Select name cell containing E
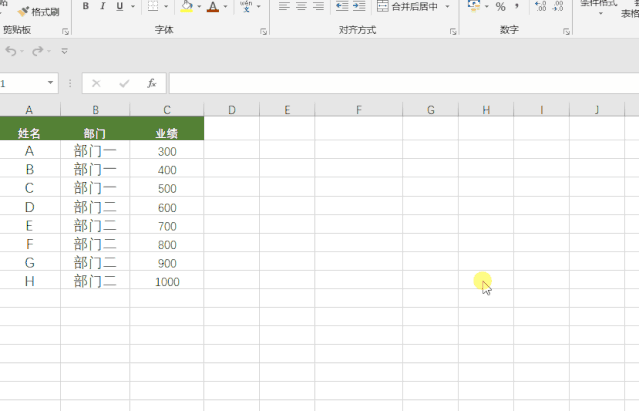The image size is (639, 411). (29, 225)
